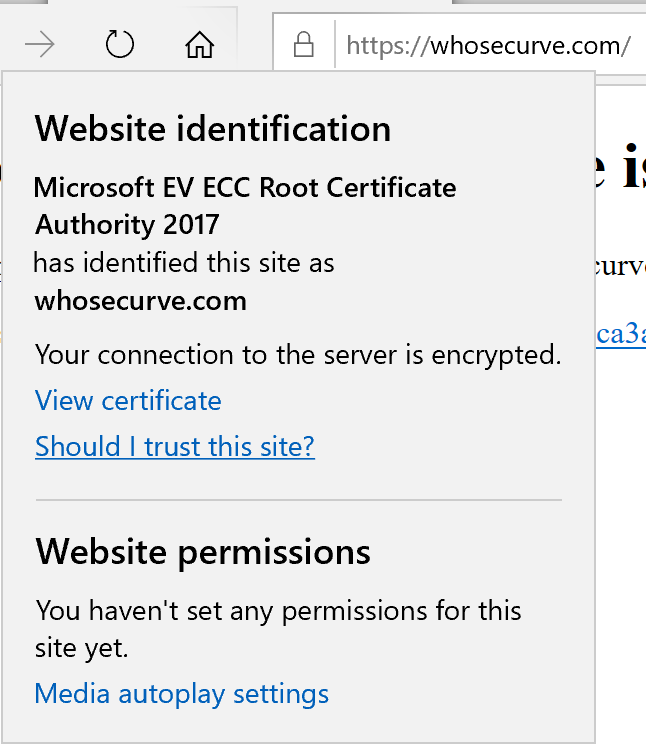The height and width of the screenshot is (752, 646).
Task: Click the no permissions set message
Action: click(278, 610)
